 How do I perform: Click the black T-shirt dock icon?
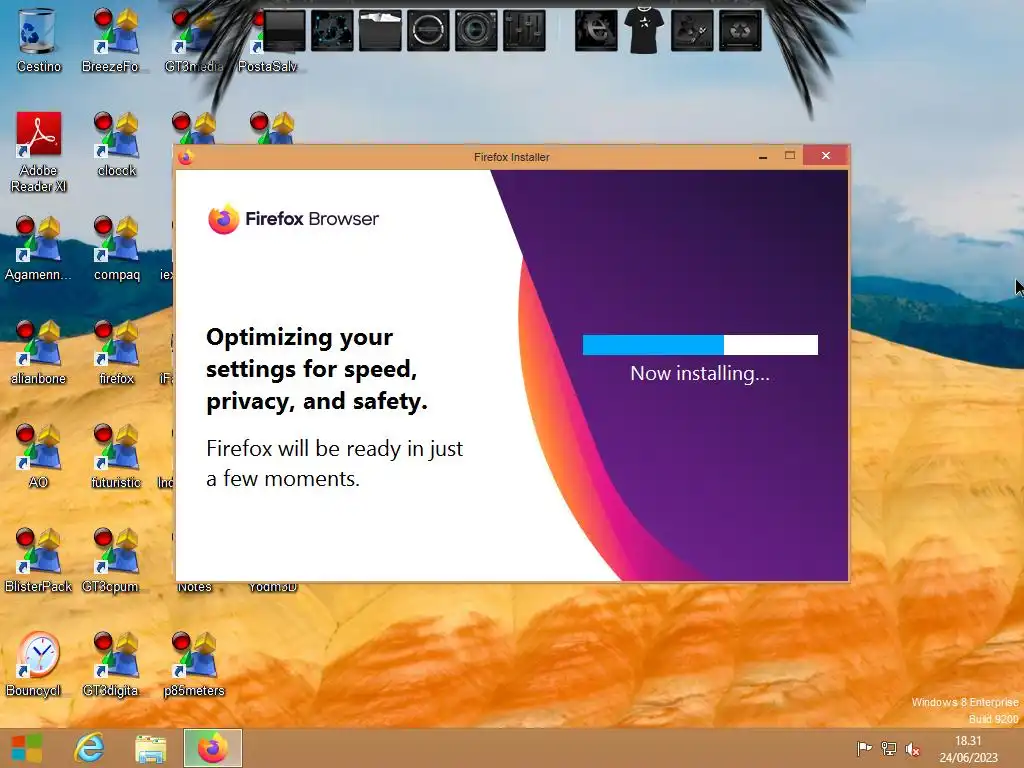(644, 30)
